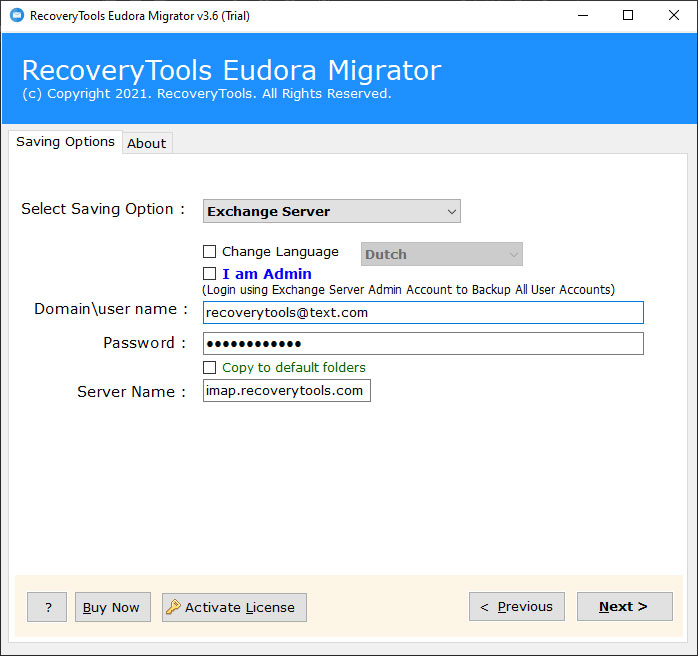Open the Select Saving Option dropdown
Image resolution: width=698 pixels, height=656 pixels.
coord(332,211)
